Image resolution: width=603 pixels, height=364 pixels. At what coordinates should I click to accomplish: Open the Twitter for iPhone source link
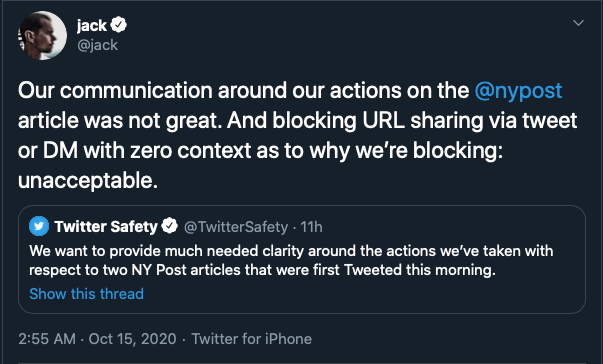click(x=252, y=339)
